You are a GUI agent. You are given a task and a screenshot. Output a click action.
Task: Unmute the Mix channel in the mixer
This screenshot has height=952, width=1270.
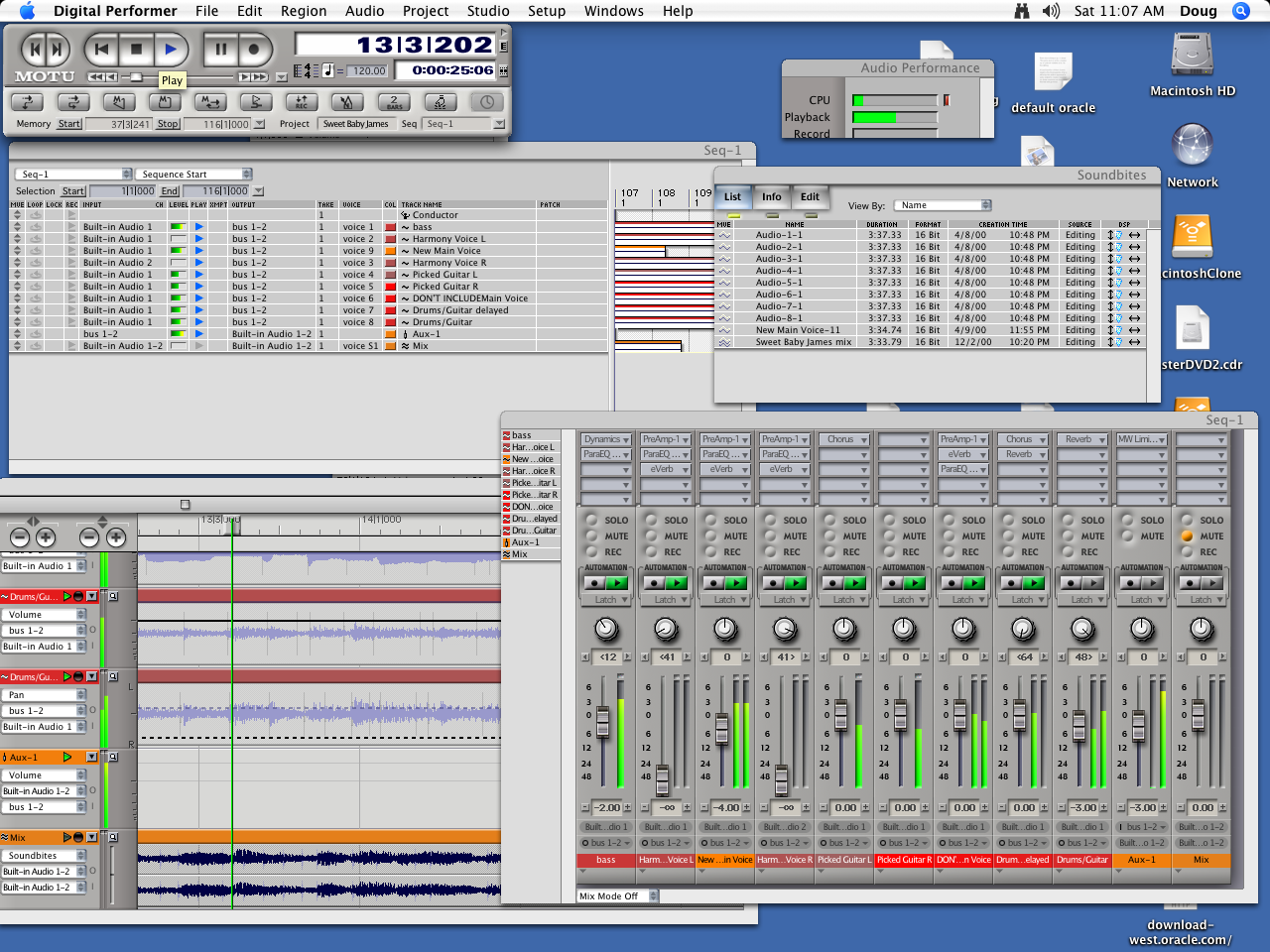click(x=1187, y=536)
